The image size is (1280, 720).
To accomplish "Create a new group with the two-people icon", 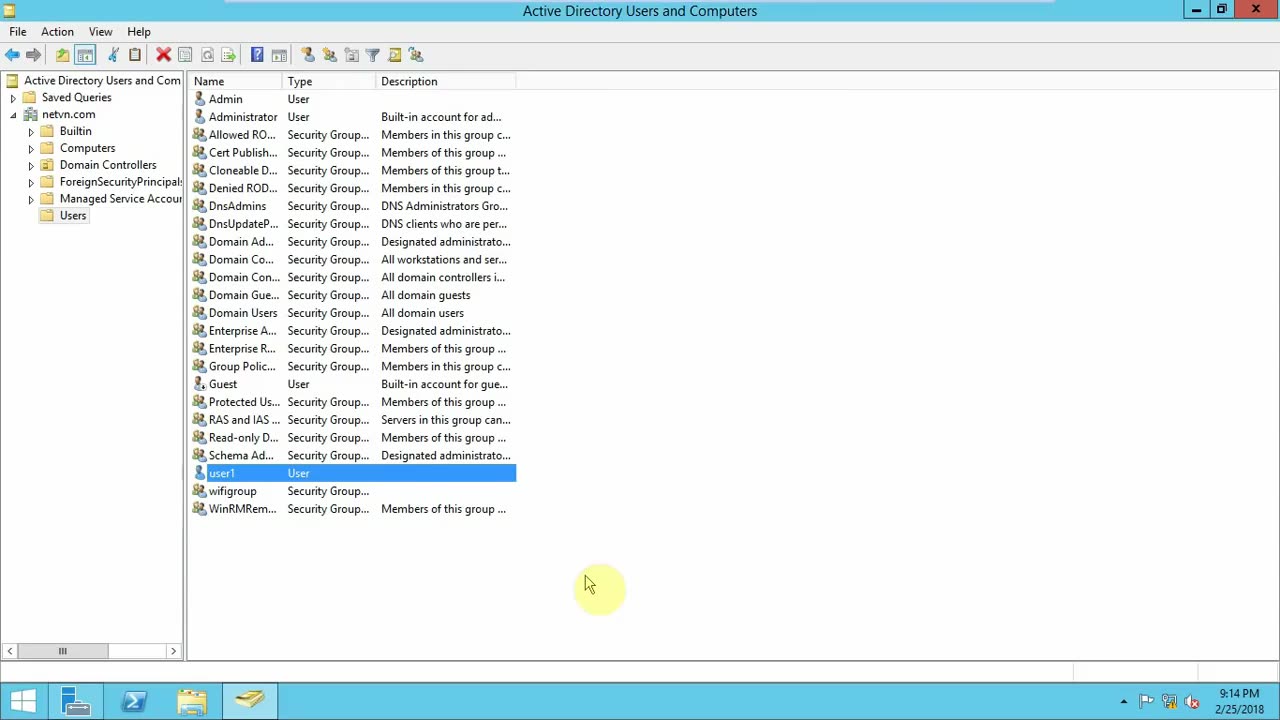I will click(x=329, y=55).
